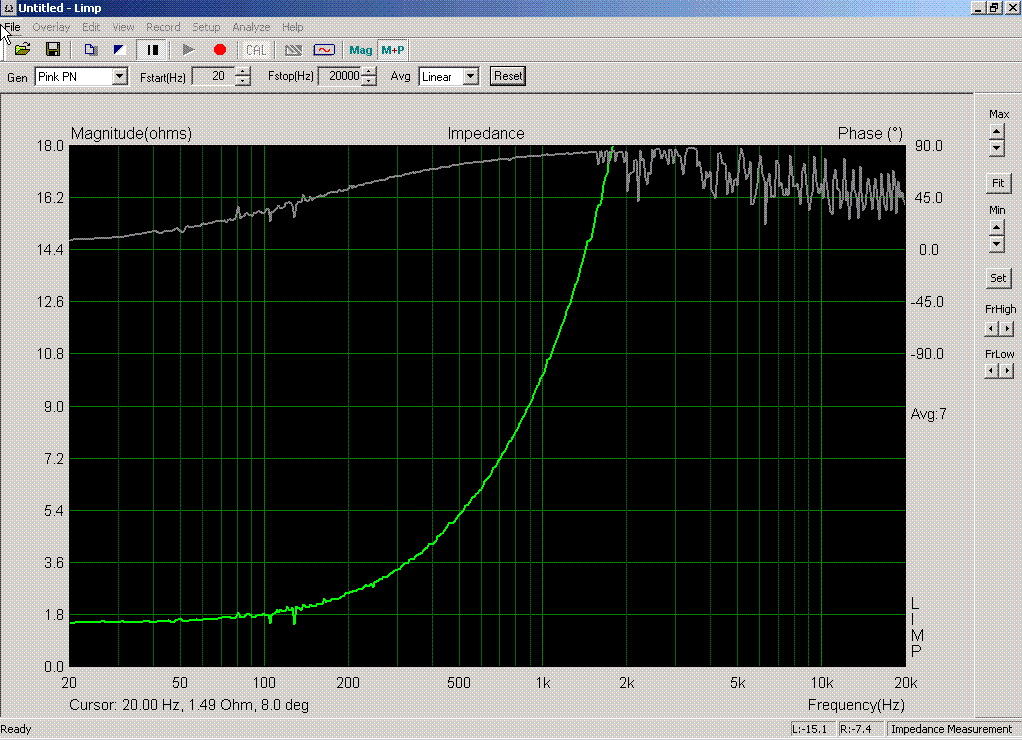Image resolution: width=1022 pixels, height=740 pixels.
Task: Click the Fstart(Hz) value field
Action: click(x=214, y=76)
